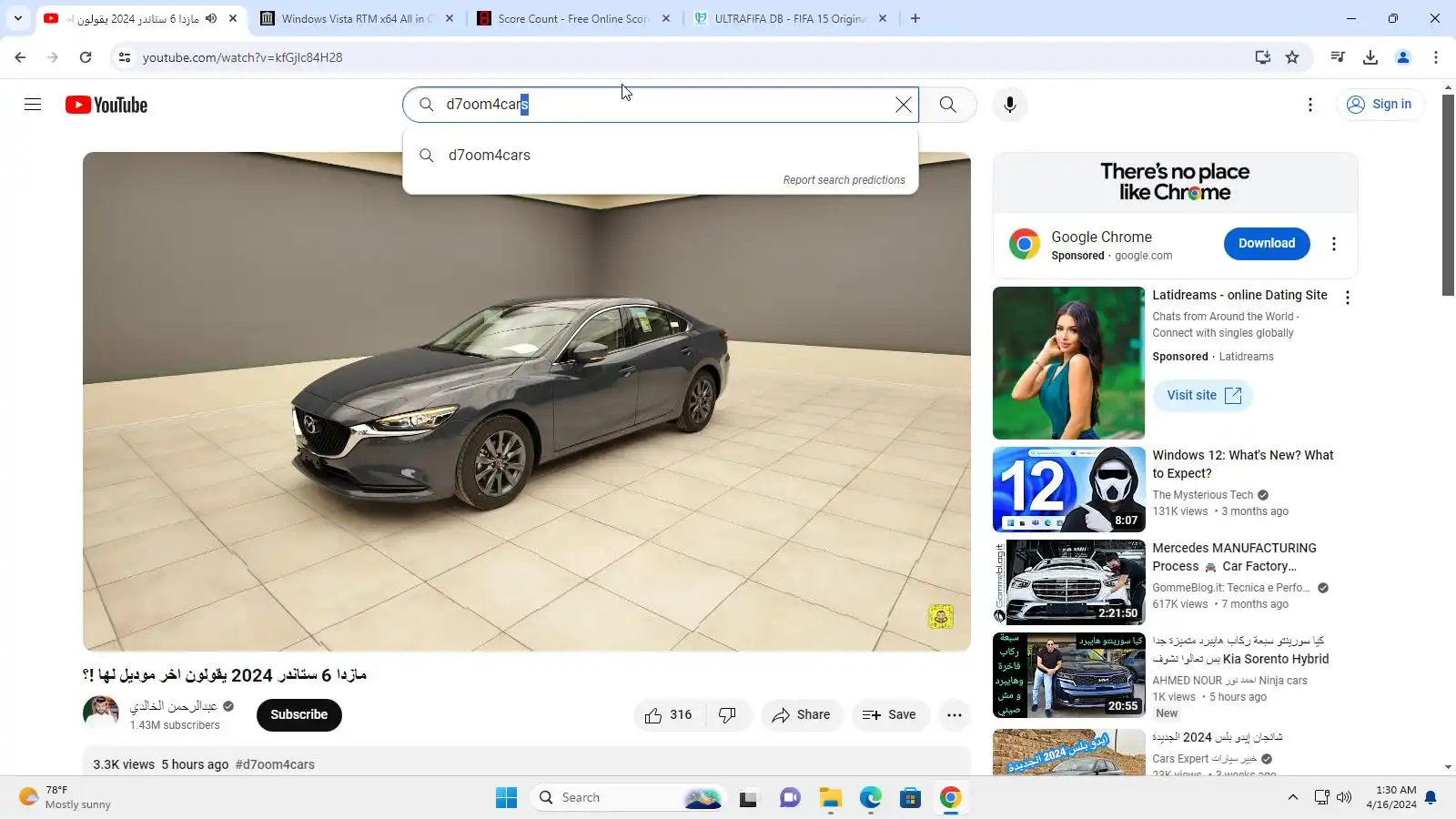This screenshot has height=819, width=1456.
Task: Open the channel avatar under the video
Action: click(x=101, y=714)
